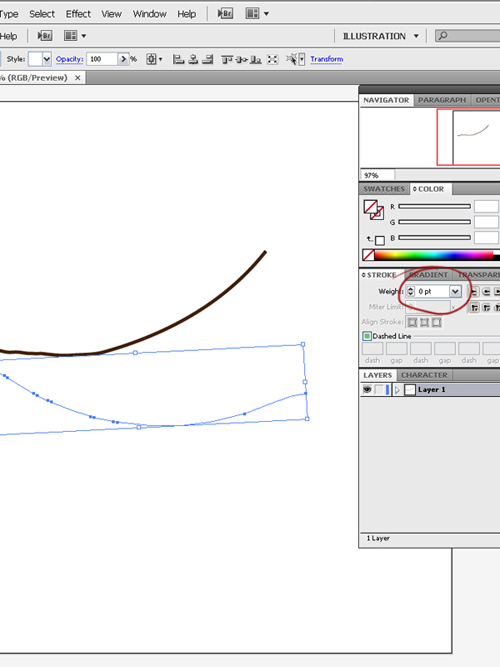
Task: Click the None swatch beside color spectrum
Action: click(368, 255)
